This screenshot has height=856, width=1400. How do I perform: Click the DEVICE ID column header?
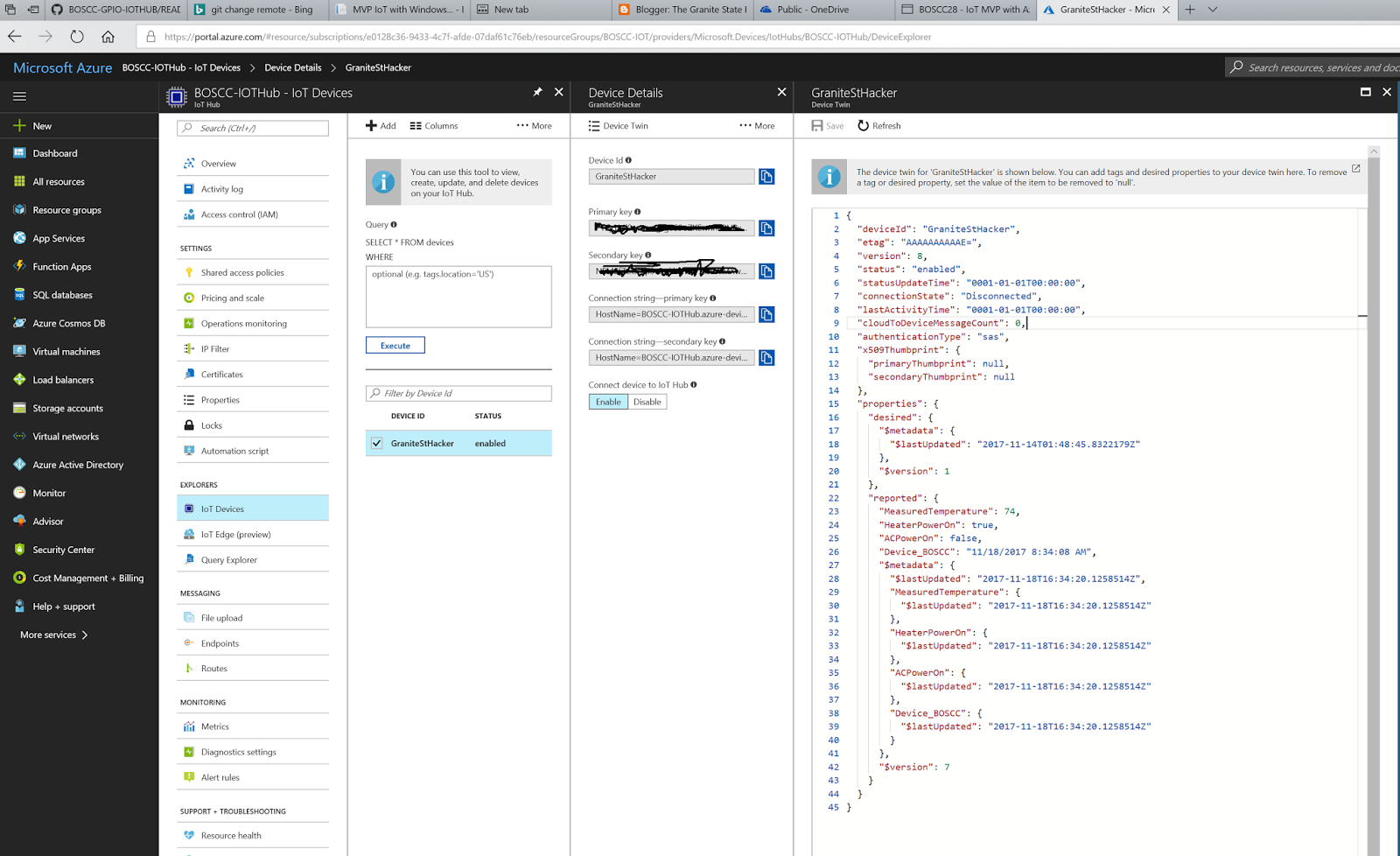pos(408,417)
